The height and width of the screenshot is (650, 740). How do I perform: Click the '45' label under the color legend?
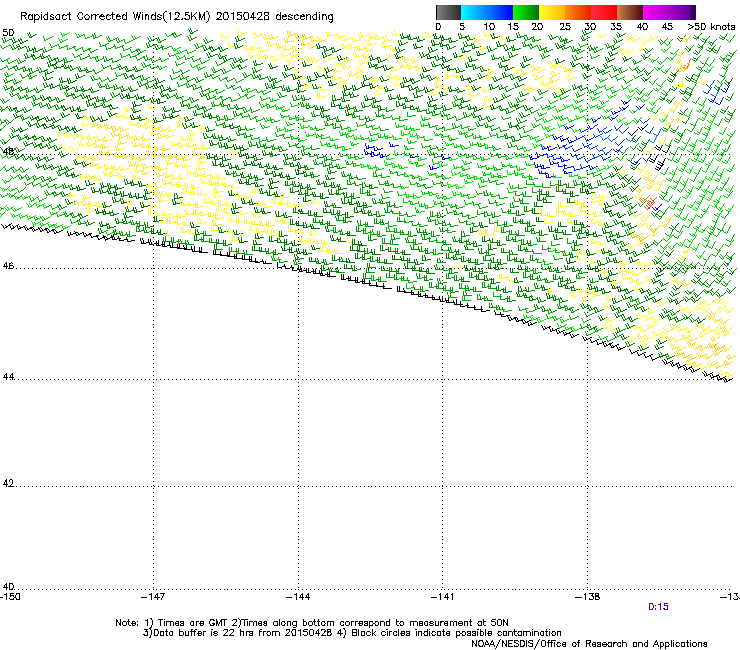(x=667, y=27)
